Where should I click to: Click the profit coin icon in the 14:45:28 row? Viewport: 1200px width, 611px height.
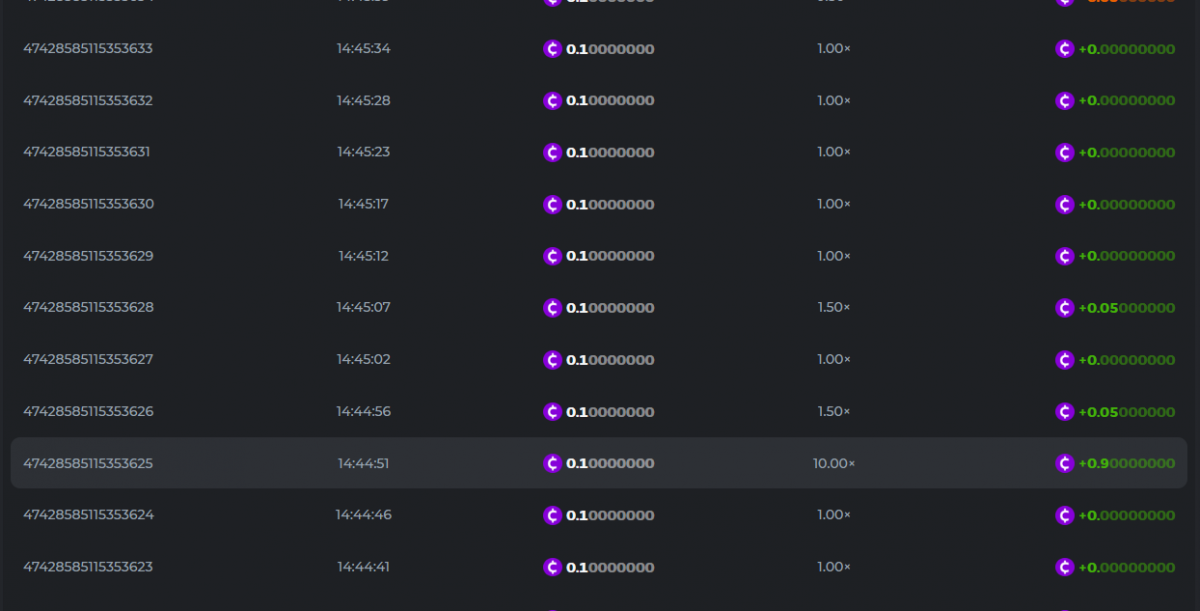(x=1065, y=101)
